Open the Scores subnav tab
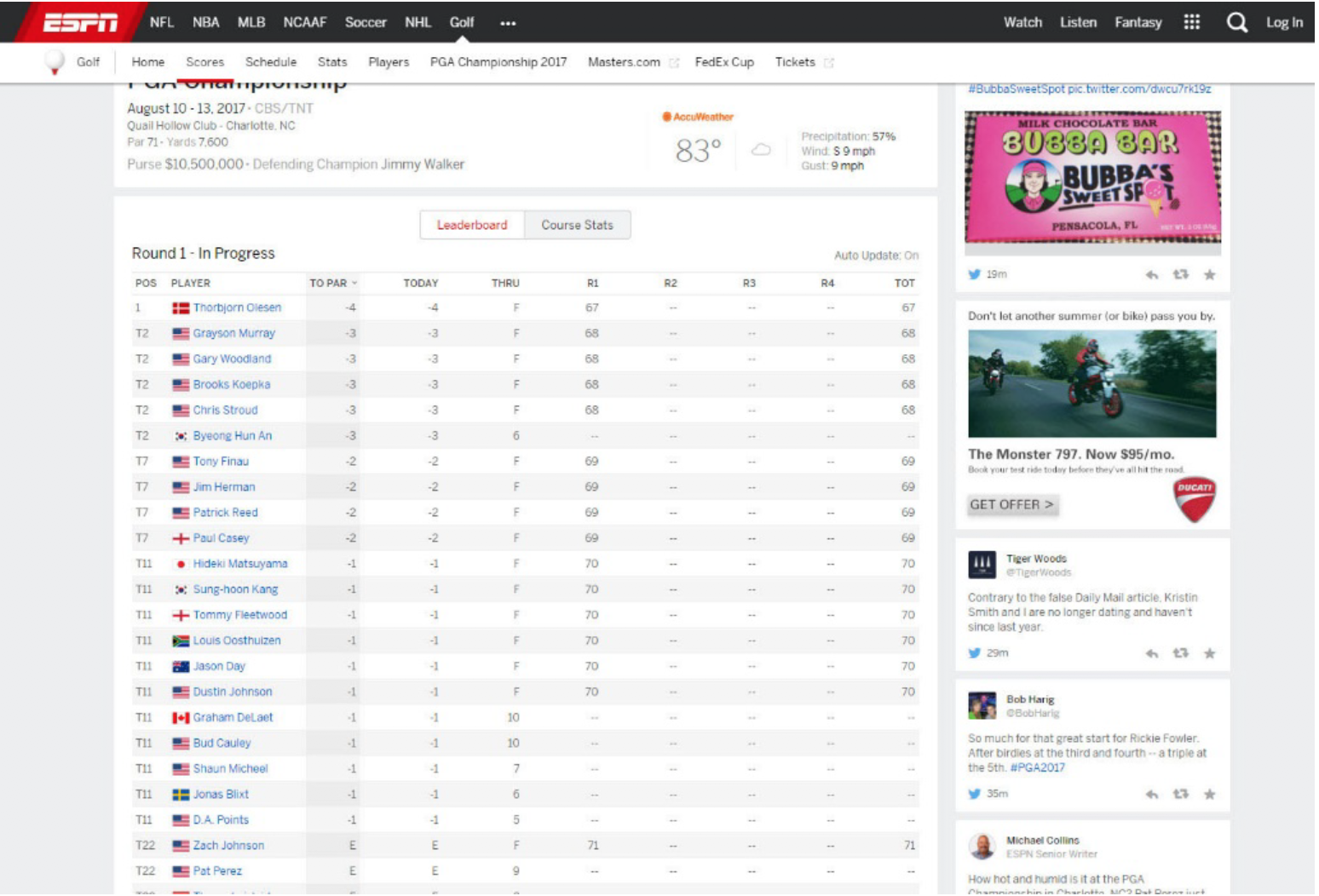Image resolution: width=1319 pixels, height=896 pixels. click(x=205, y=62)
